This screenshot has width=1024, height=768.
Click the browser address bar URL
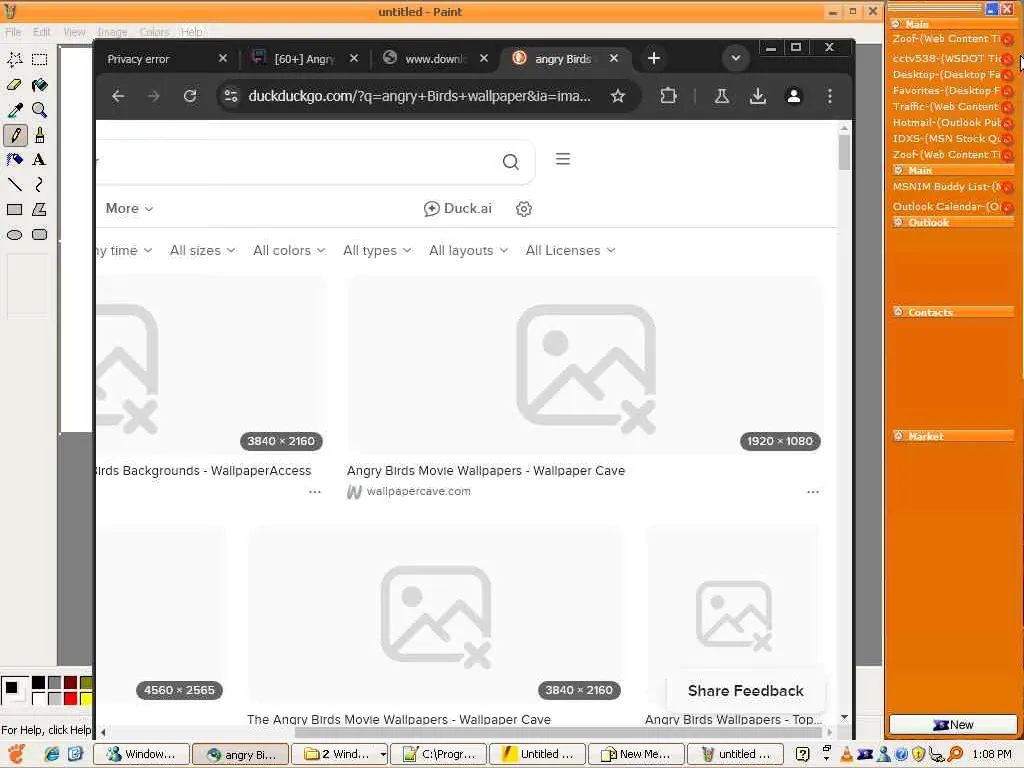coord(419,96)
